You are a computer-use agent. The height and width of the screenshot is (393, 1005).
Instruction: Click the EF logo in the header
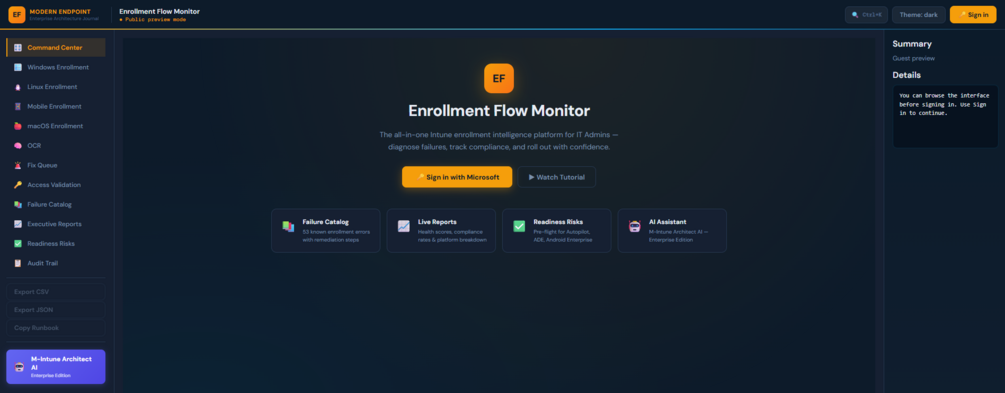click(17, 14)
